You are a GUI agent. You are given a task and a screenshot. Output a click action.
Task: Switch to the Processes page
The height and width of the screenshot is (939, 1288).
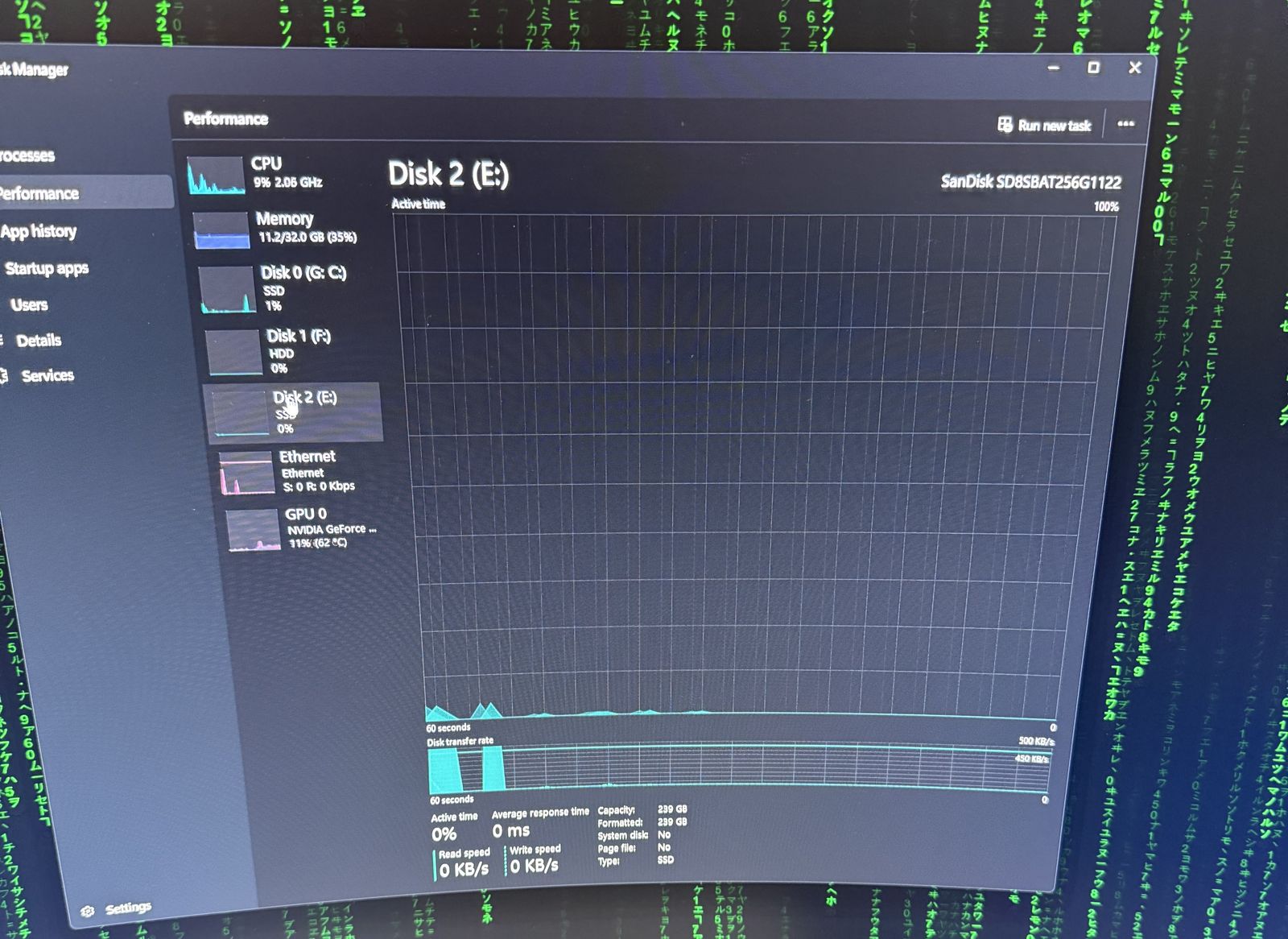(x=27, y=155)
